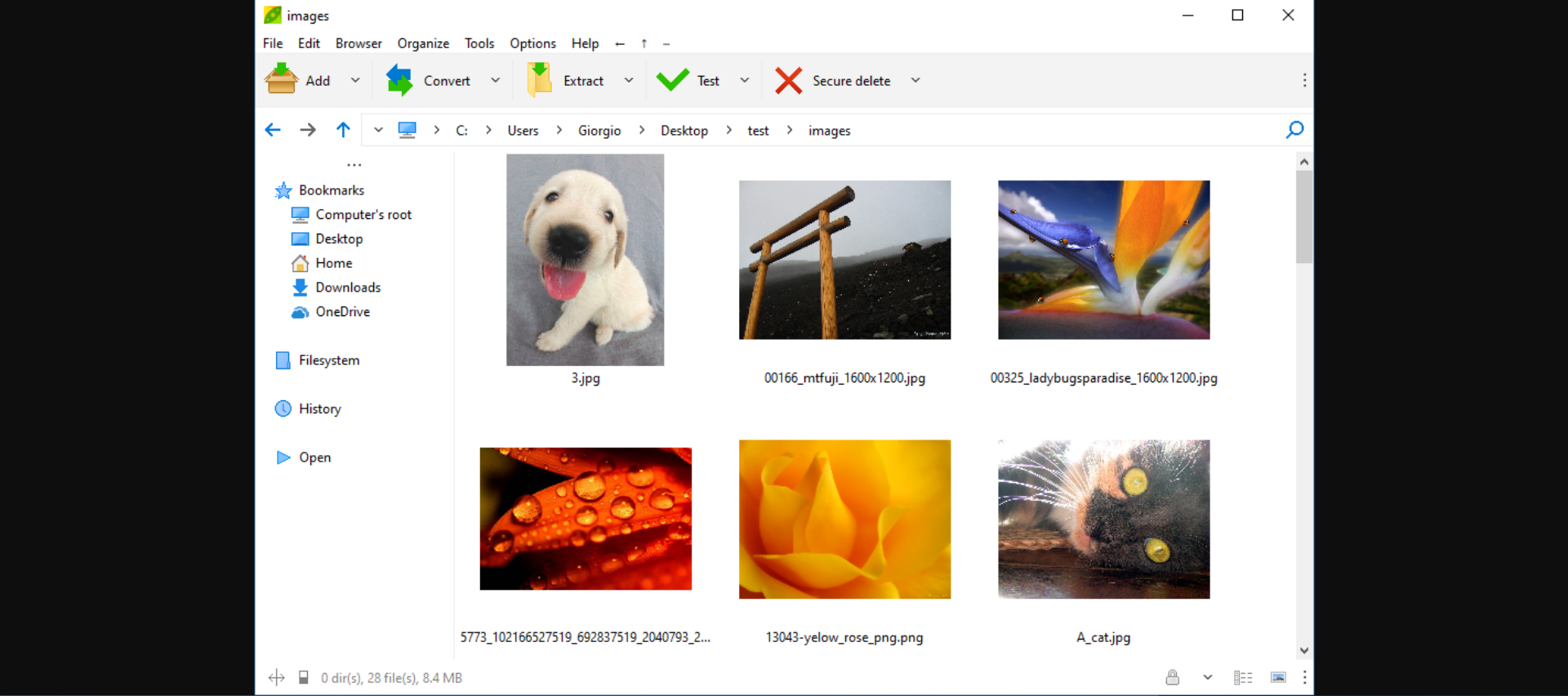Select the ladybugs paradise flower thumbnail
This screenshot has width=1568, height=696.
(x=1103, y=260)
